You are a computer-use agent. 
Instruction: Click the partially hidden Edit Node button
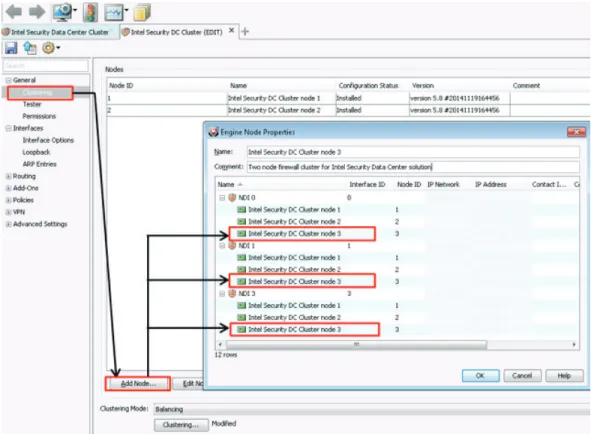click(188, 383)
